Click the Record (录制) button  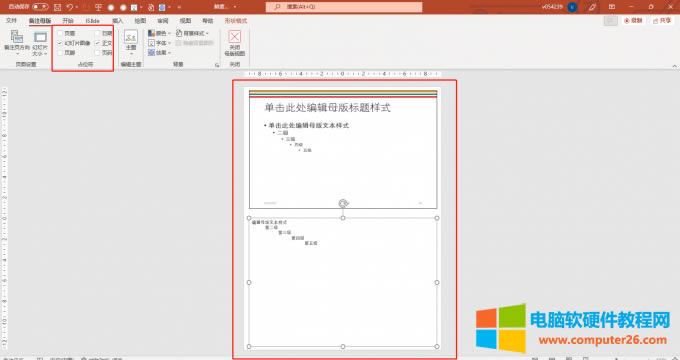633,21
